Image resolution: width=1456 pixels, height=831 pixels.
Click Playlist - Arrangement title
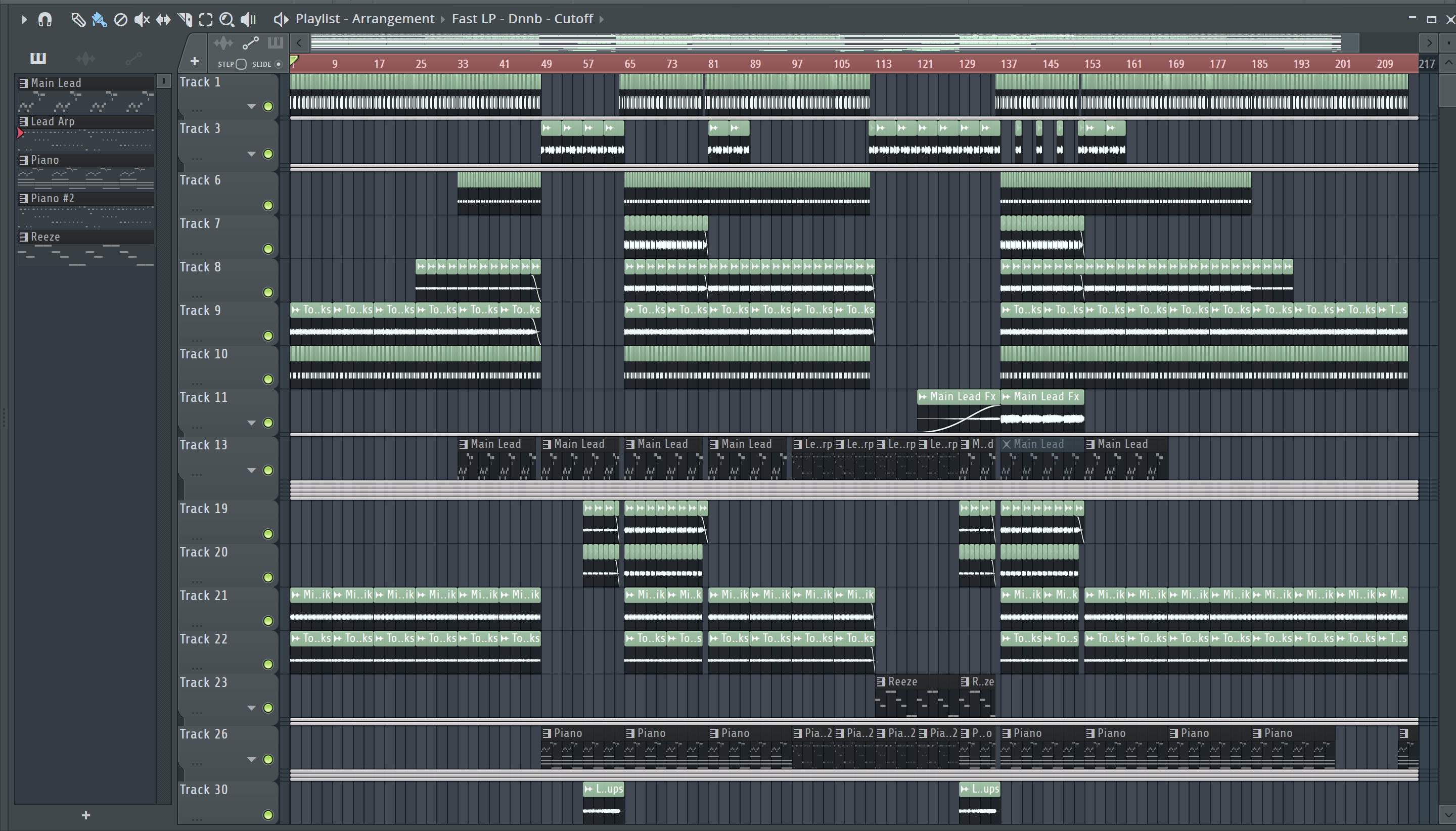click(x=365, y=19)
